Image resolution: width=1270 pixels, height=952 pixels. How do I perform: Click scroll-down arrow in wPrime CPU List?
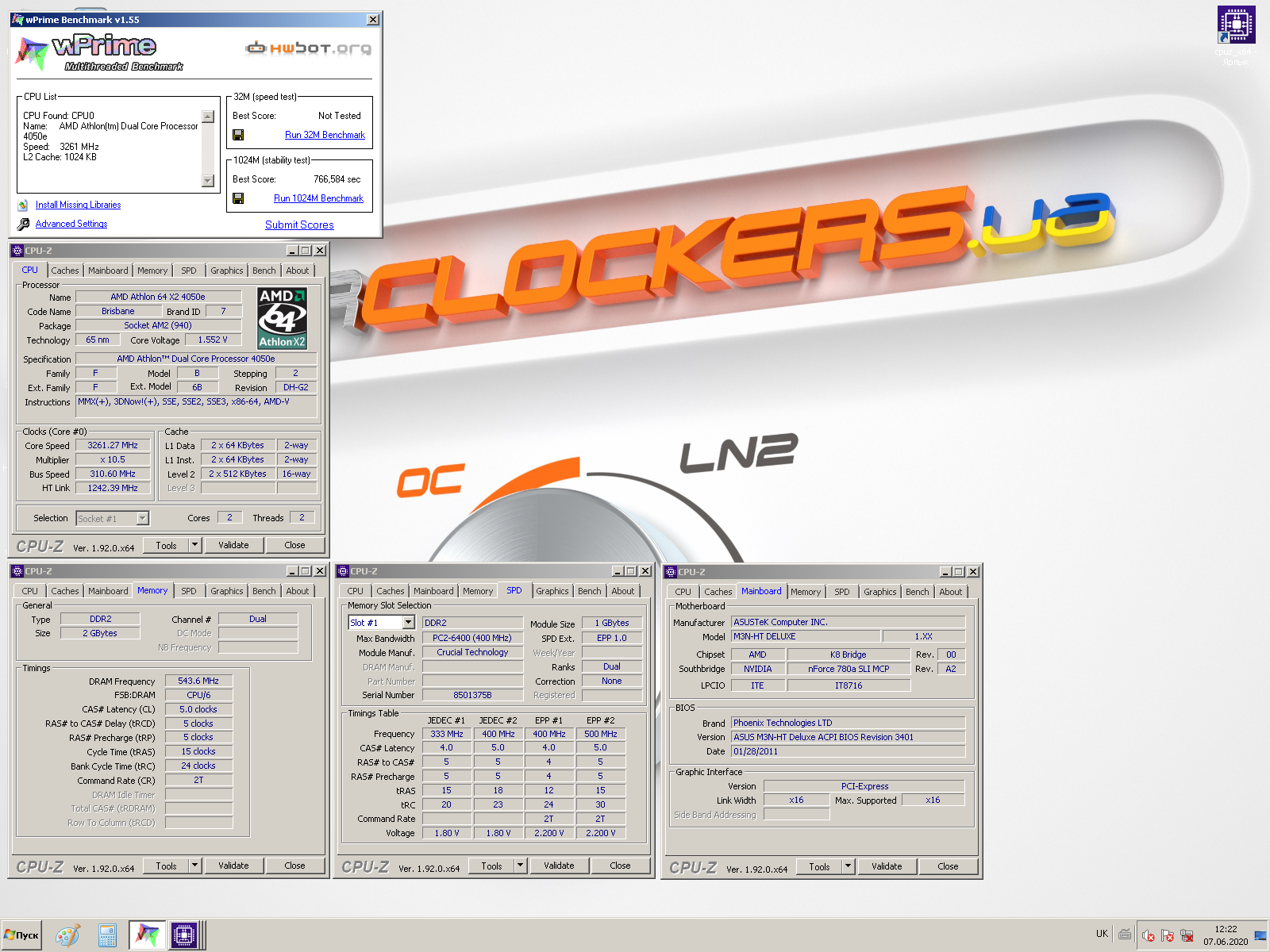pyautogui.click(x=208, y=181)
